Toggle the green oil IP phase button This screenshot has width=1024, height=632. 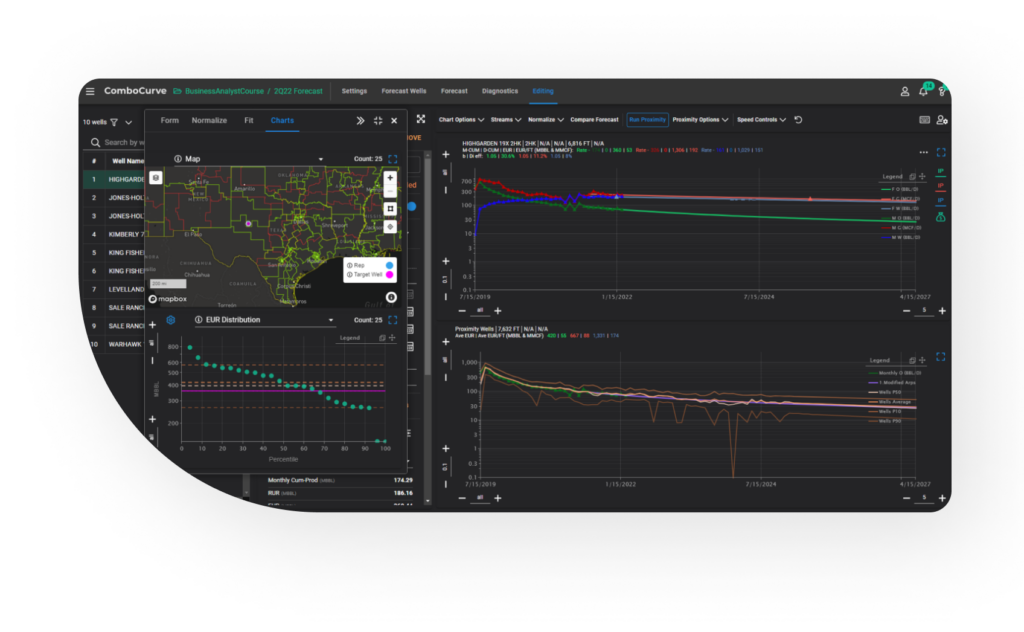[940, 172]
